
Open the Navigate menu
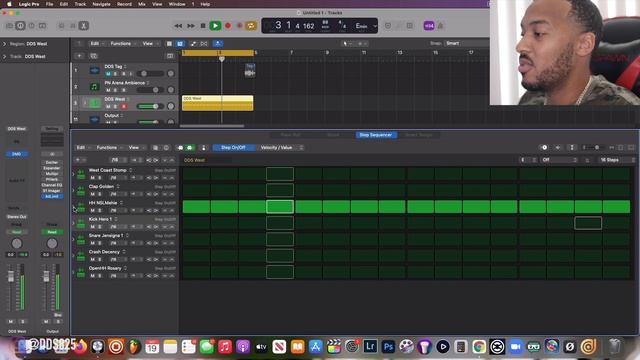(x=101, y=4)
